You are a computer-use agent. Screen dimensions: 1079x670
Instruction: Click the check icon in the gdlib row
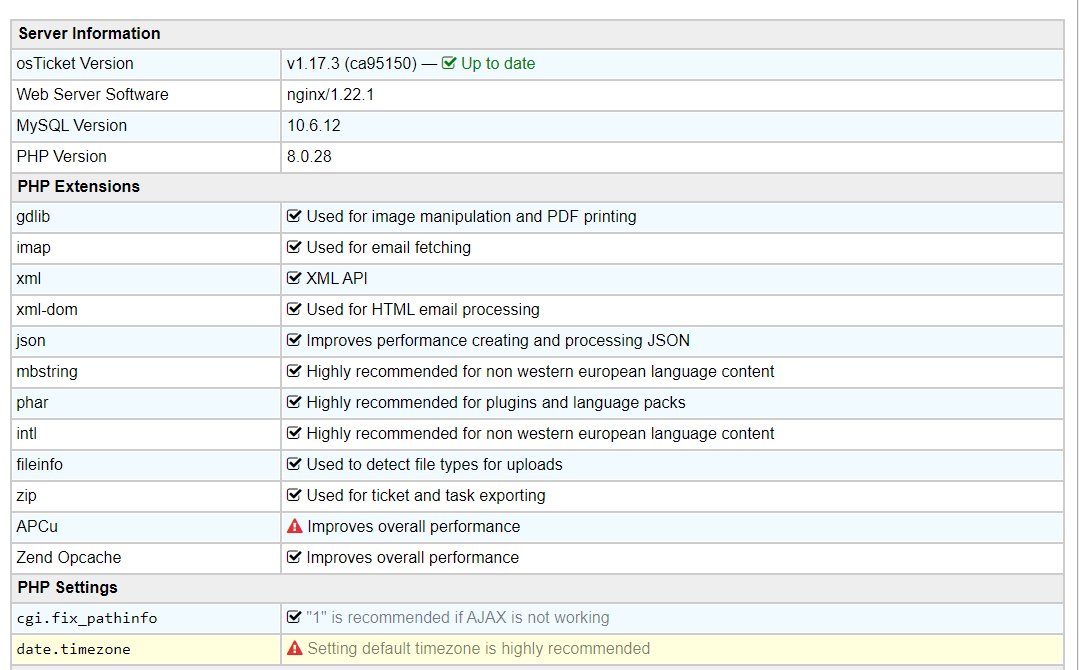coord(294,216)
